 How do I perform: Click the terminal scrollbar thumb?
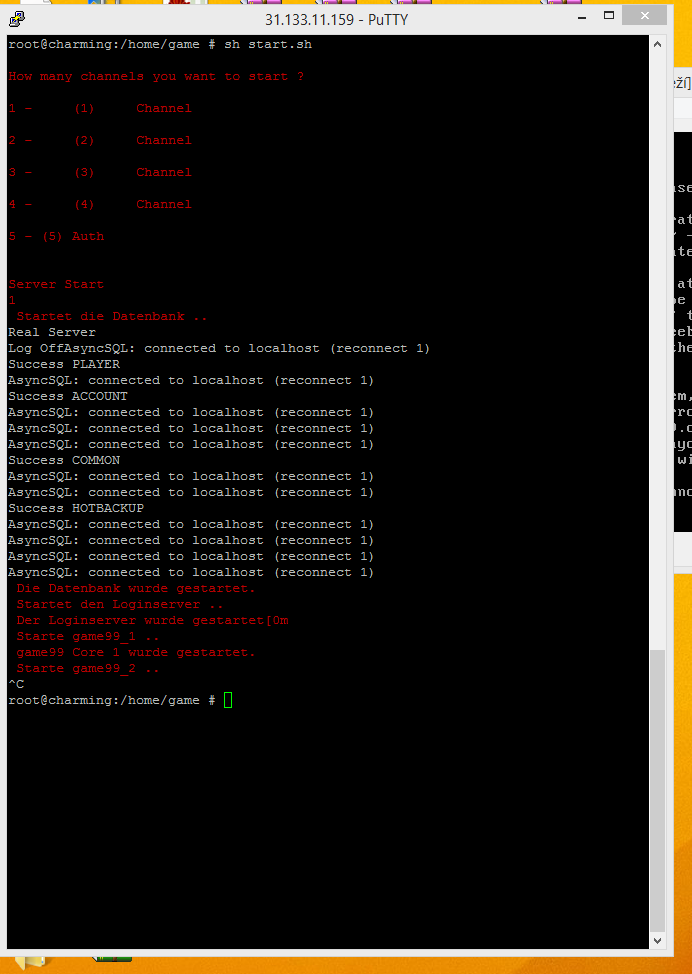coord(657,790)
